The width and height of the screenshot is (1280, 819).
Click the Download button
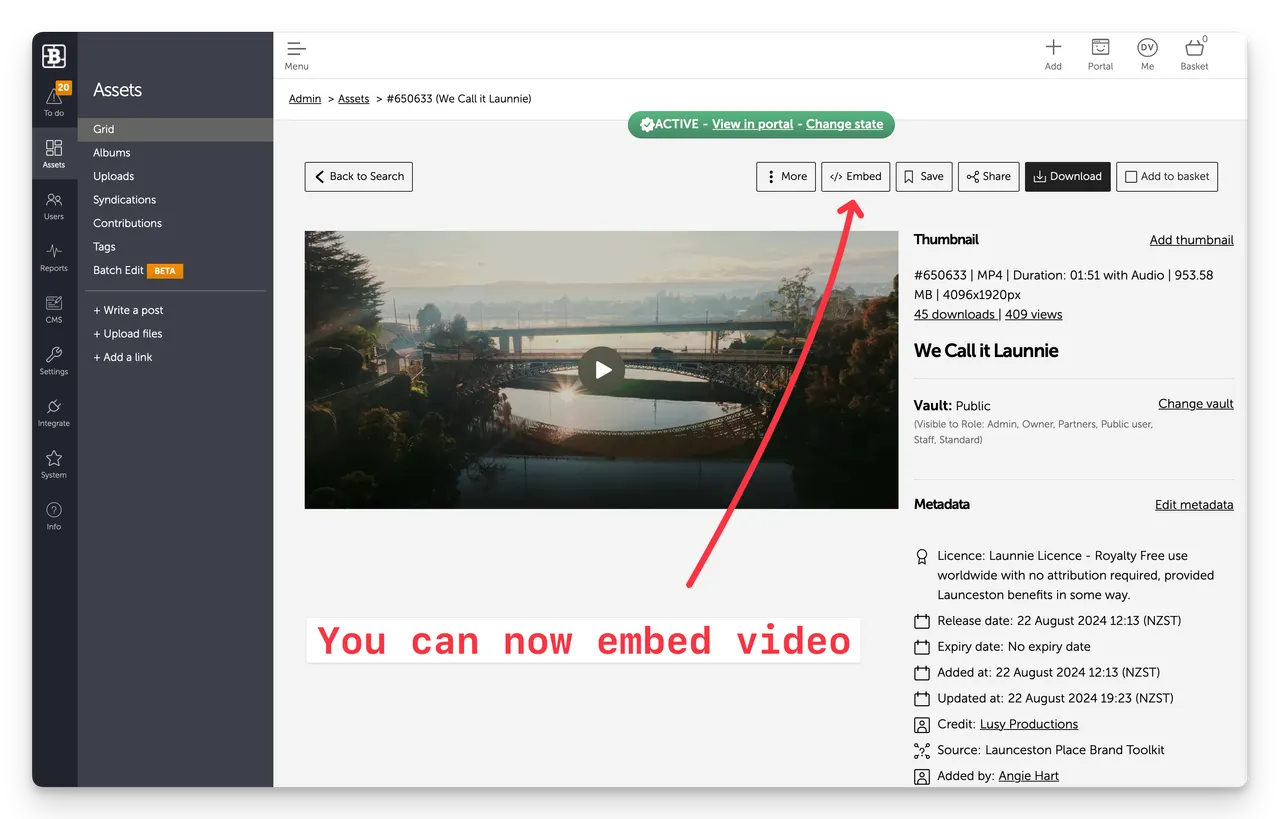click(x=1067, y=177)
